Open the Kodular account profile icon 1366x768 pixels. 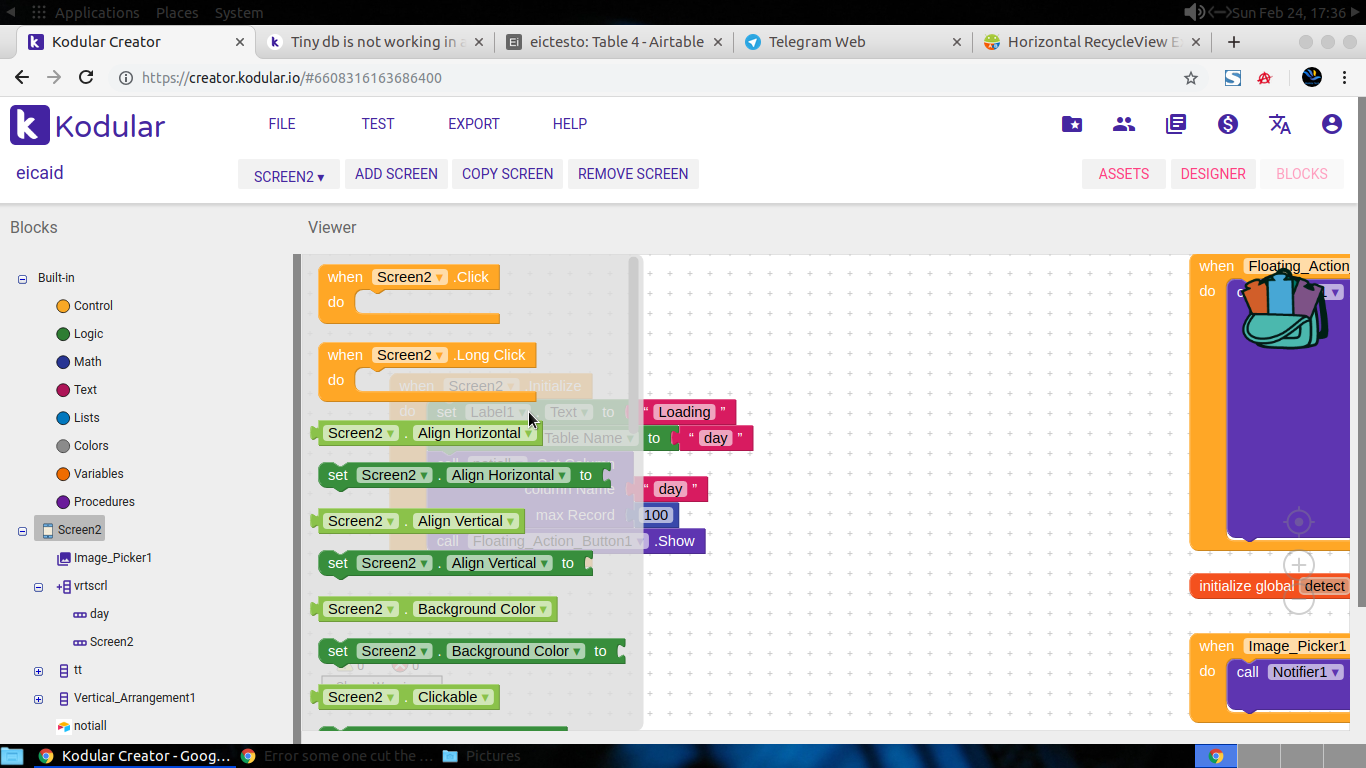point(1332,124)
